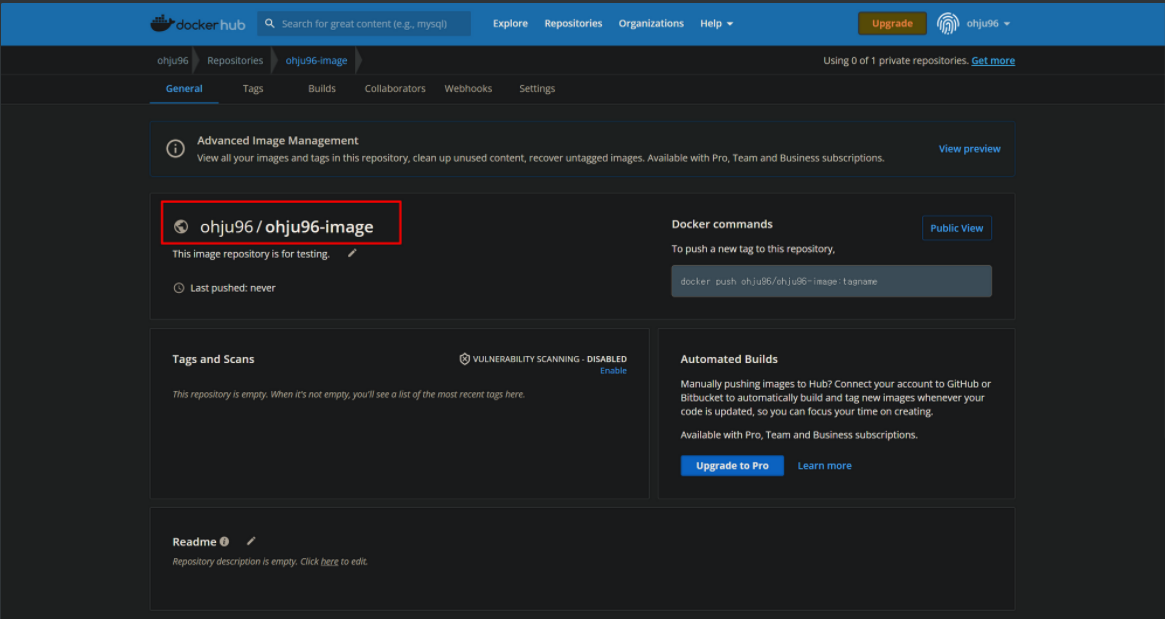
Task: Switch to the General tab
Action: pos(184,88)
